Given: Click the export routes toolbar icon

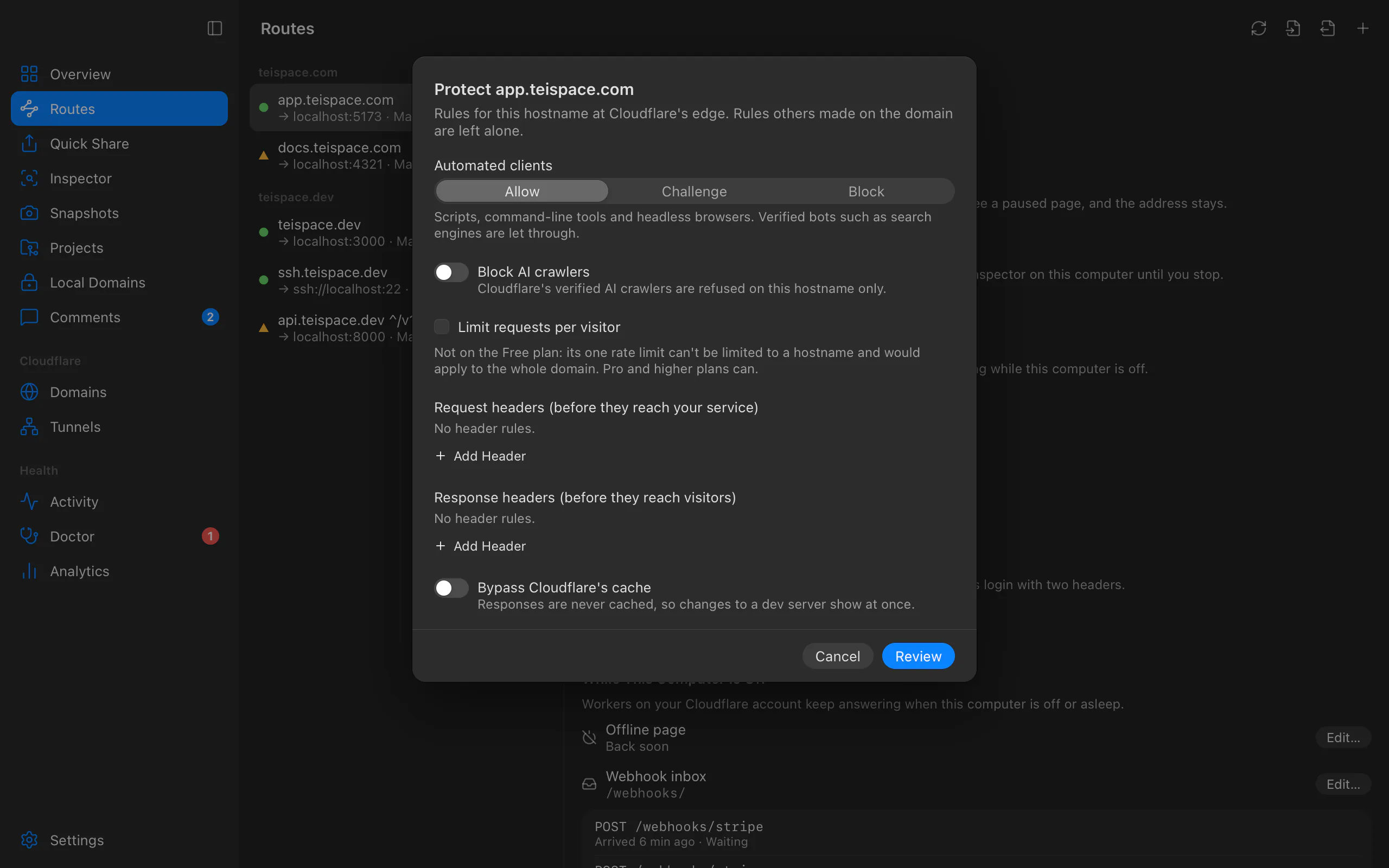Looking at the screenshot, I should pos(1328,28).
